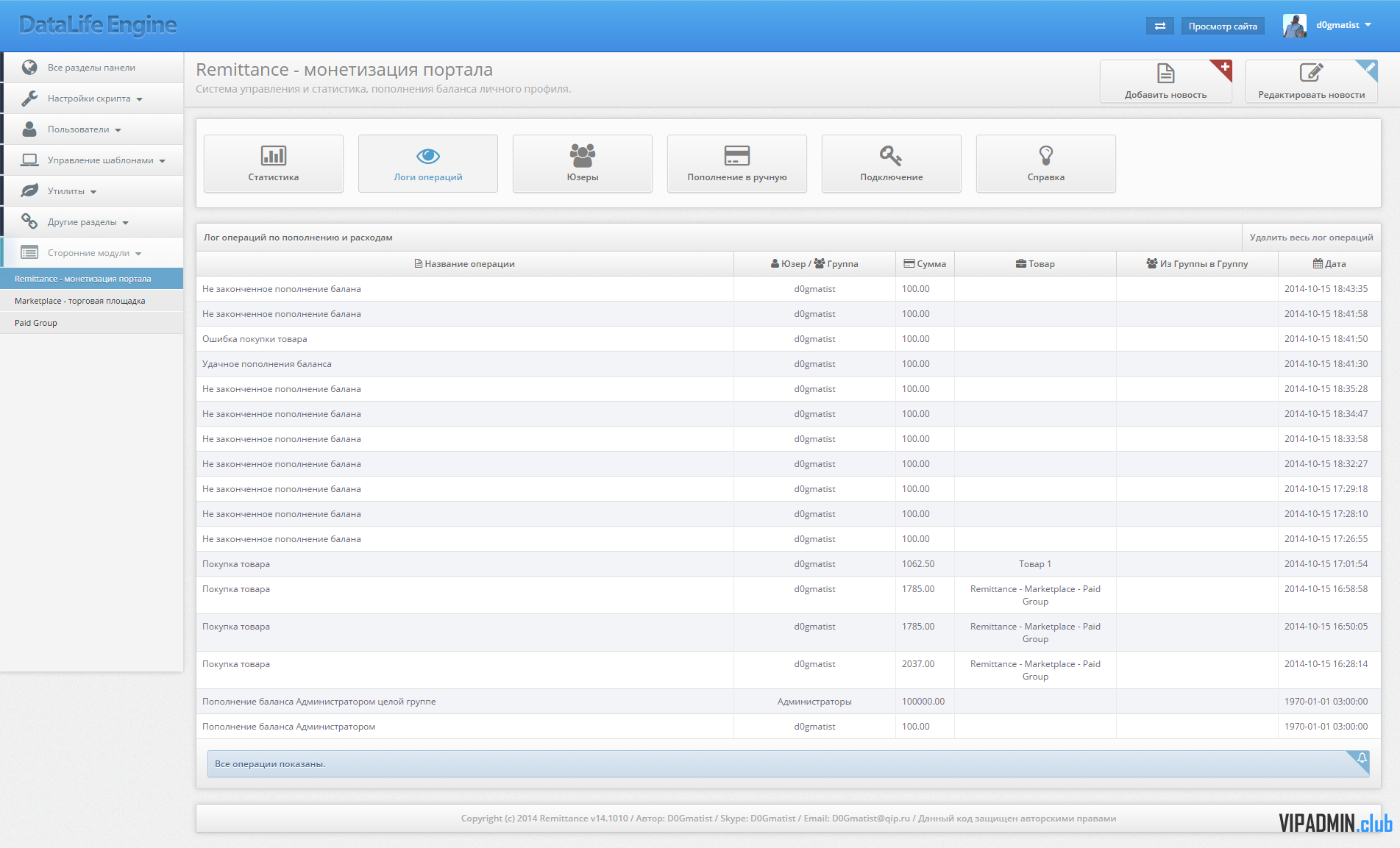The width and height of the screenshot is (1400, 848).
Task: Click the DataLife Engine logo
Action: pos(98,25)
